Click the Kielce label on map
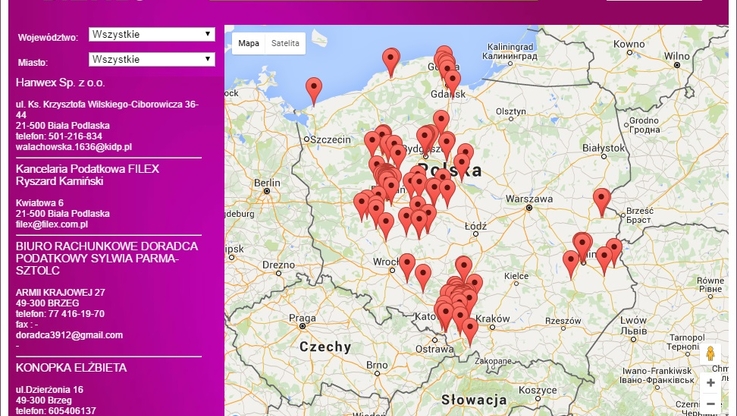 click(x=516, y=276)
